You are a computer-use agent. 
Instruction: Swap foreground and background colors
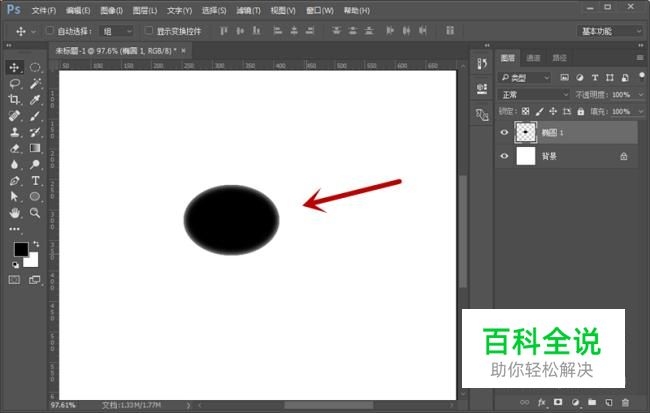36,244
